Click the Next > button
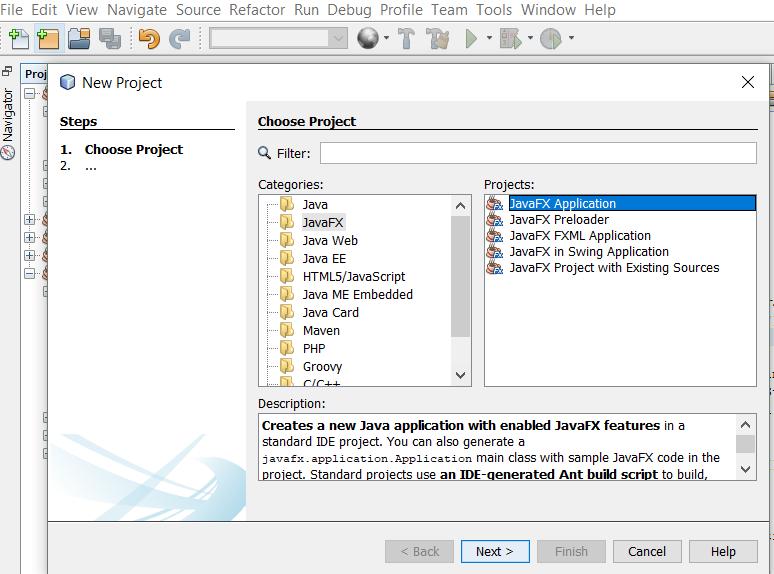This screenshot has width=774, height=574. [x=495, y=551]
